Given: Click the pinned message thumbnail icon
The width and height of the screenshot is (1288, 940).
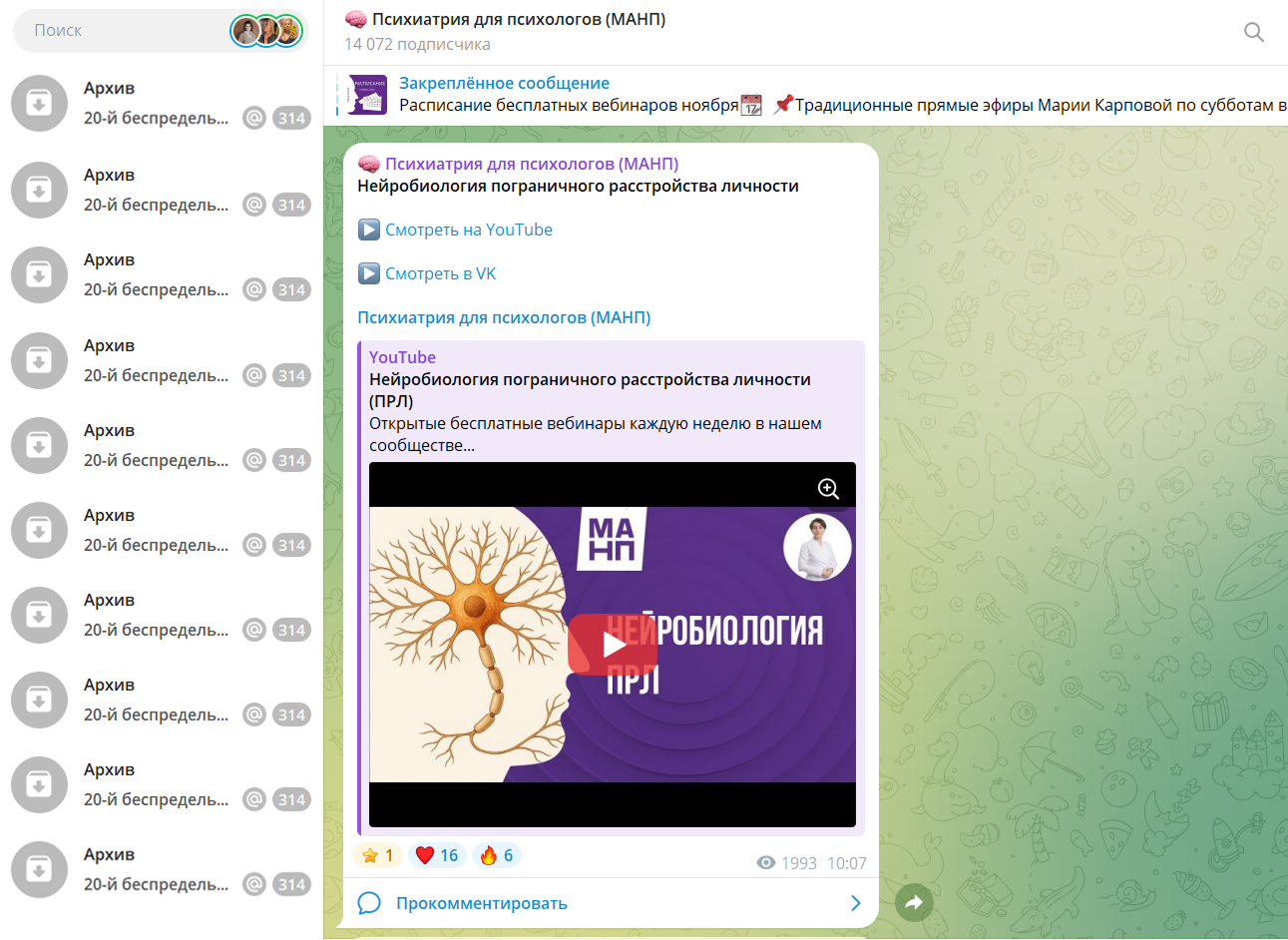Looking at the screenshot, I should tap(367, 94).
